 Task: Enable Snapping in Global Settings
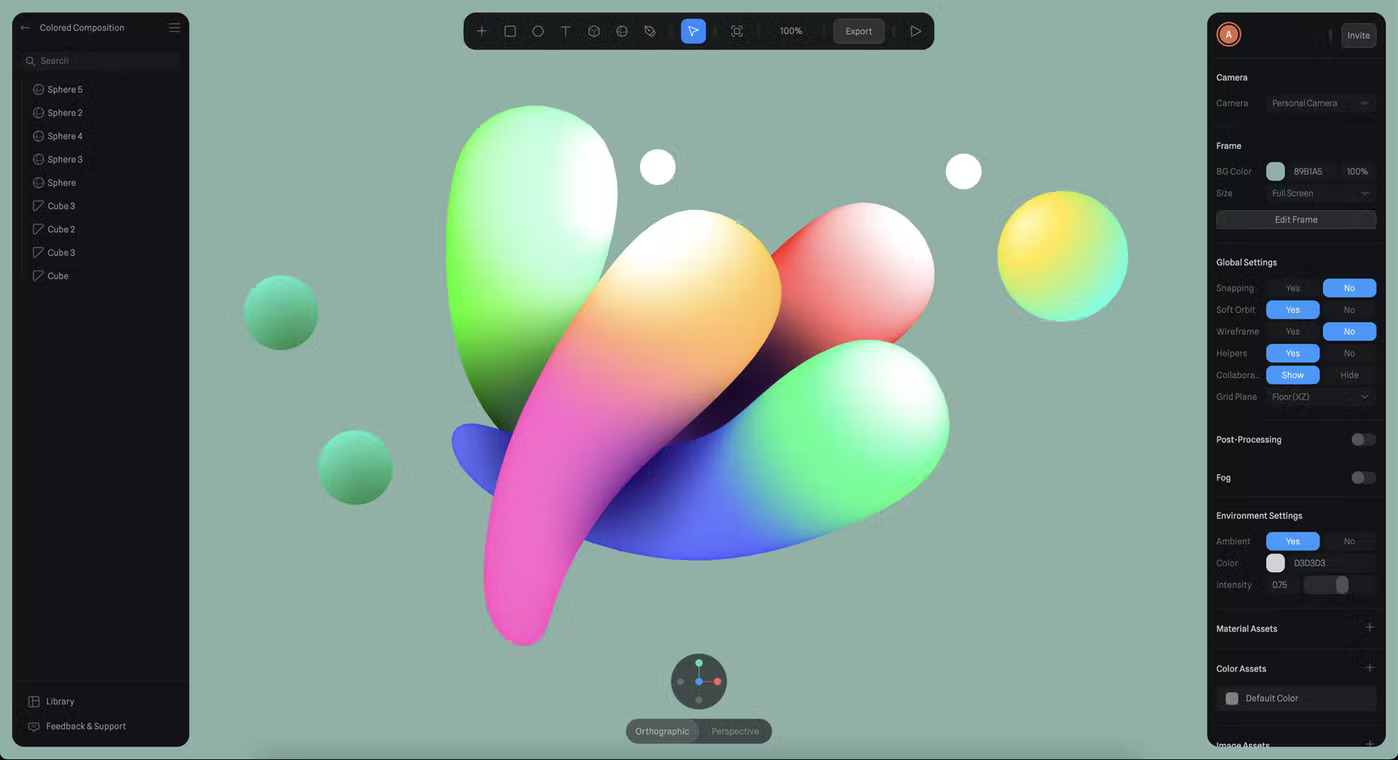[1292, 287]
